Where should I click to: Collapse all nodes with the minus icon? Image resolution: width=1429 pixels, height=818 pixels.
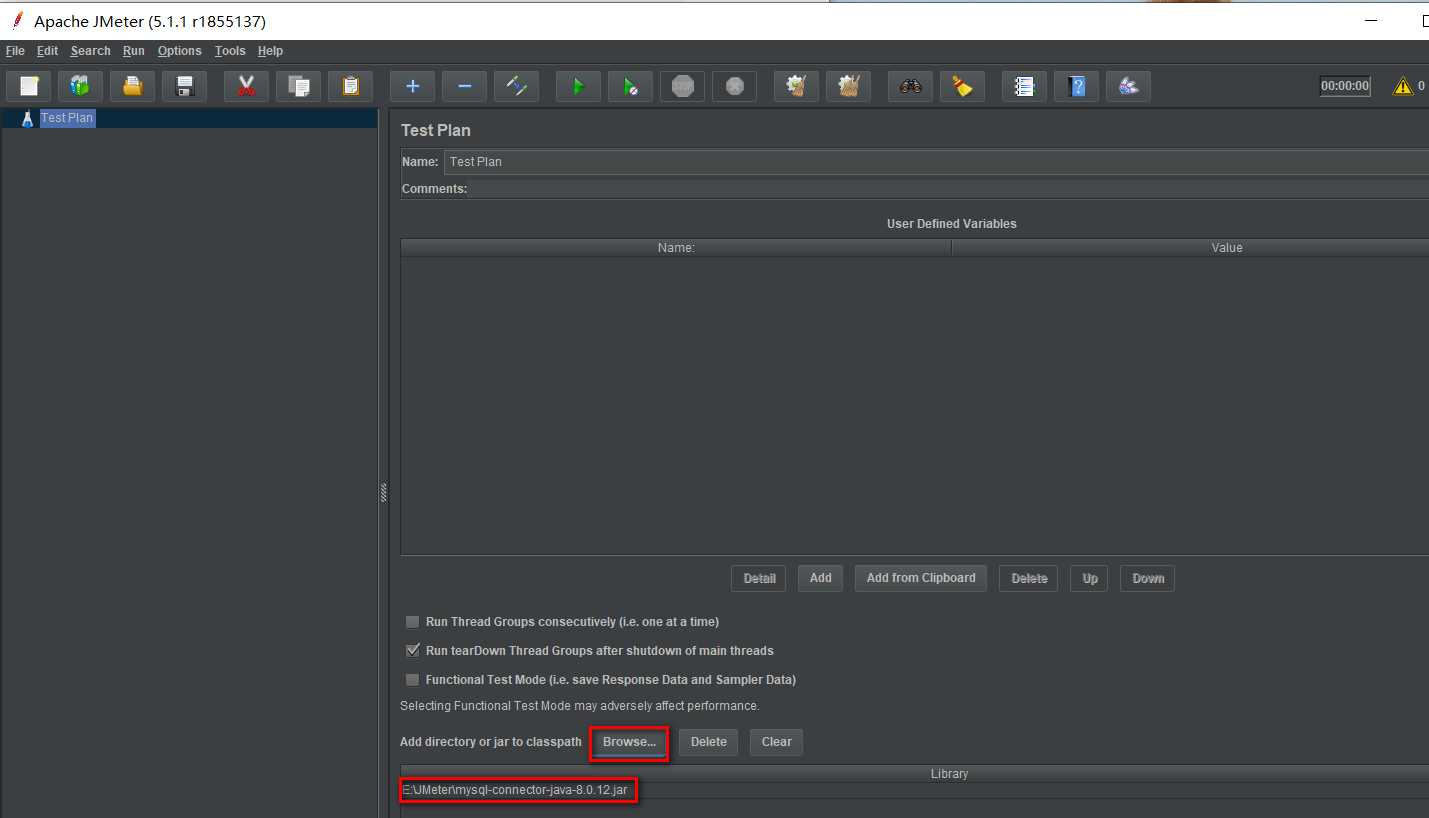(464, 86)
